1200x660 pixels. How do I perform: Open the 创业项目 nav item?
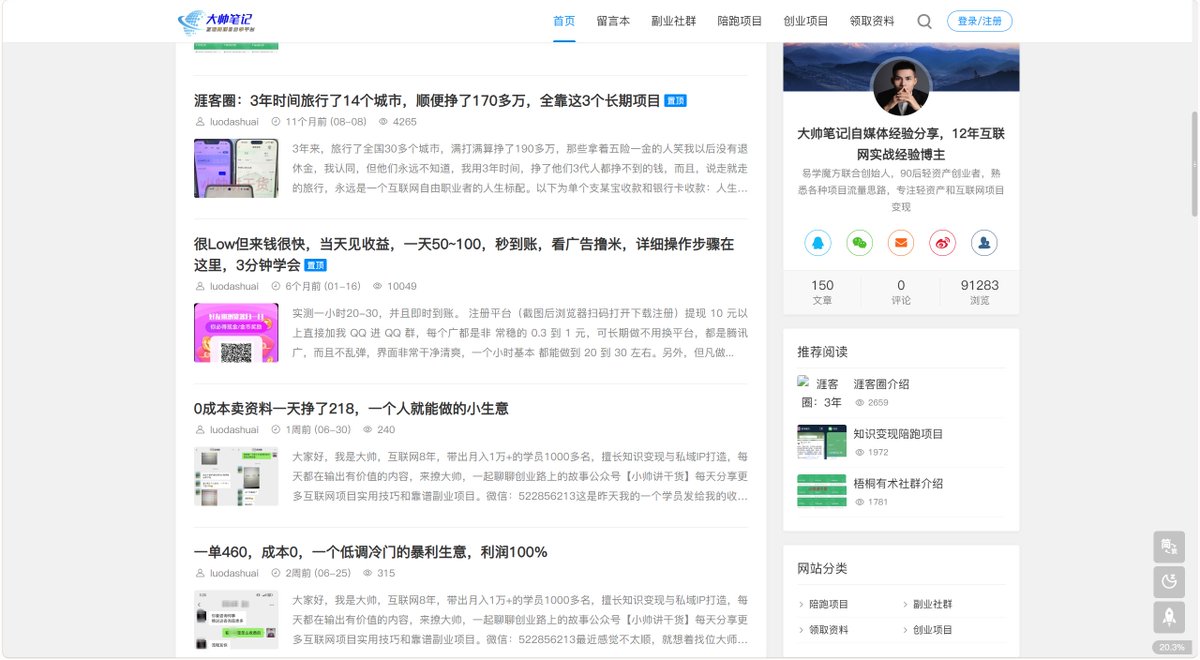(x=806, y=21)
